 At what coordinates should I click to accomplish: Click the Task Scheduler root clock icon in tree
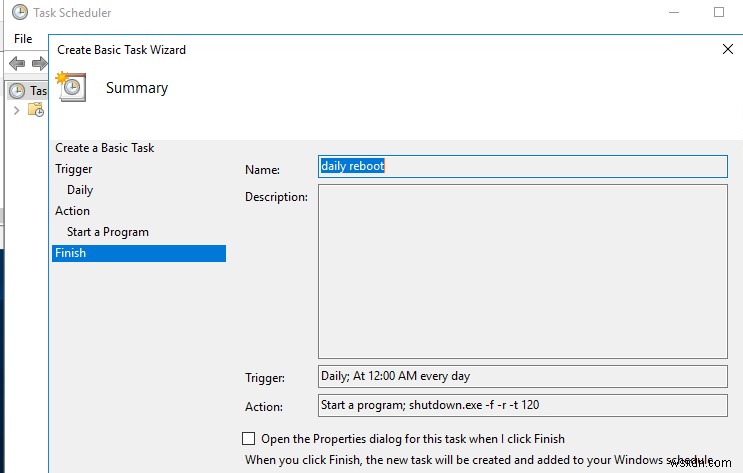click(x=17, y=91)
